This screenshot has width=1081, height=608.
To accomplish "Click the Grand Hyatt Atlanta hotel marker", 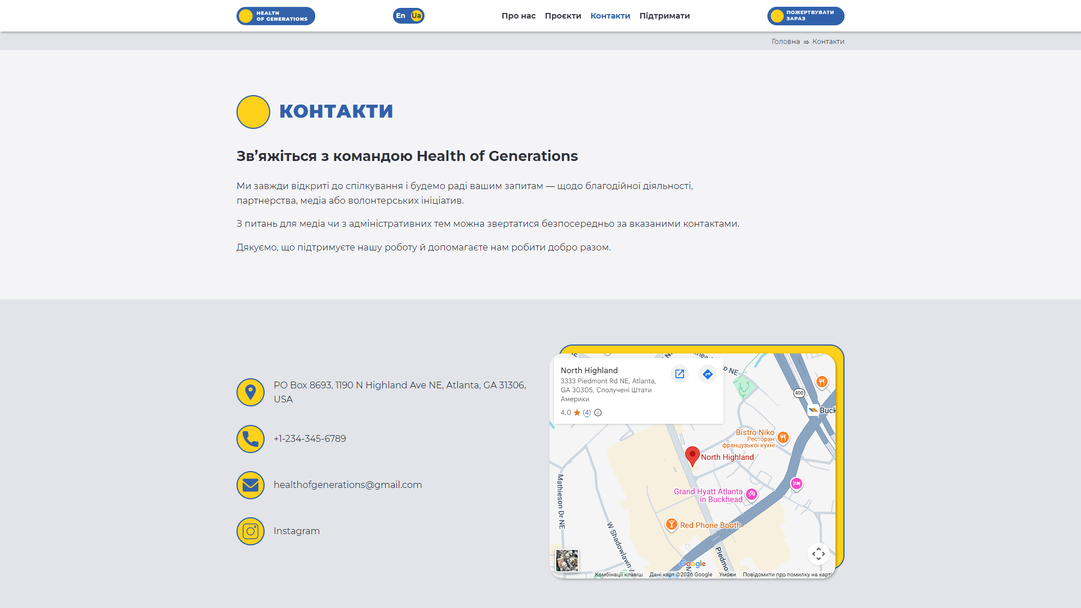I will 751,494.
